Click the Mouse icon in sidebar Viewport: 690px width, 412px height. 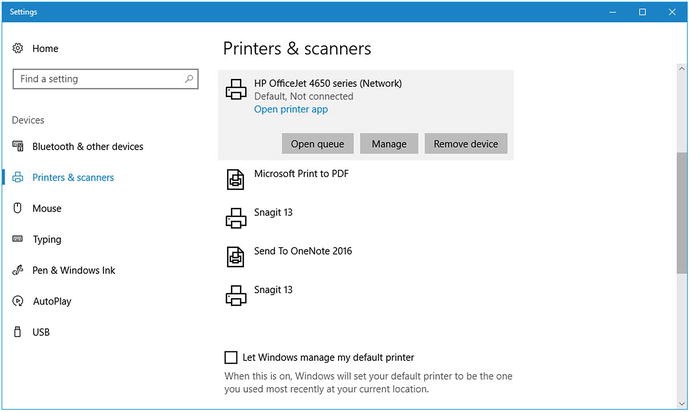[18, 208]
